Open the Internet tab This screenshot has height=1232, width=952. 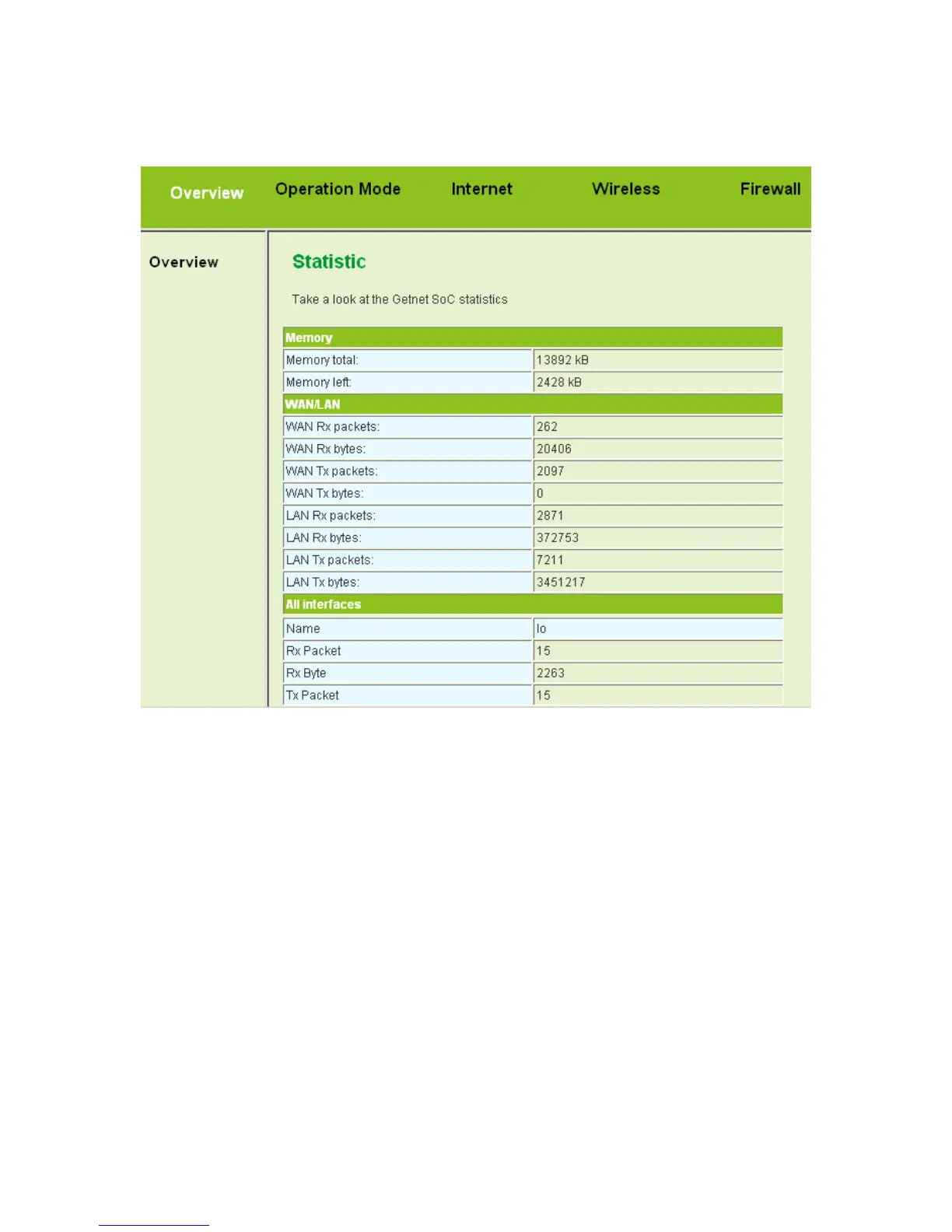[481, 189]
